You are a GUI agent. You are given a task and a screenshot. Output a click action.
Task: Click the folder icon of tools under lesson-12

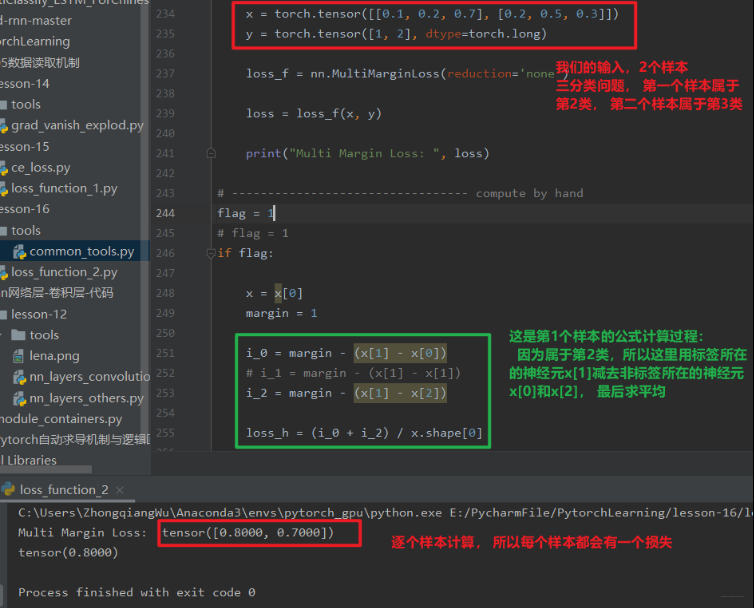(x=18, y=335)
